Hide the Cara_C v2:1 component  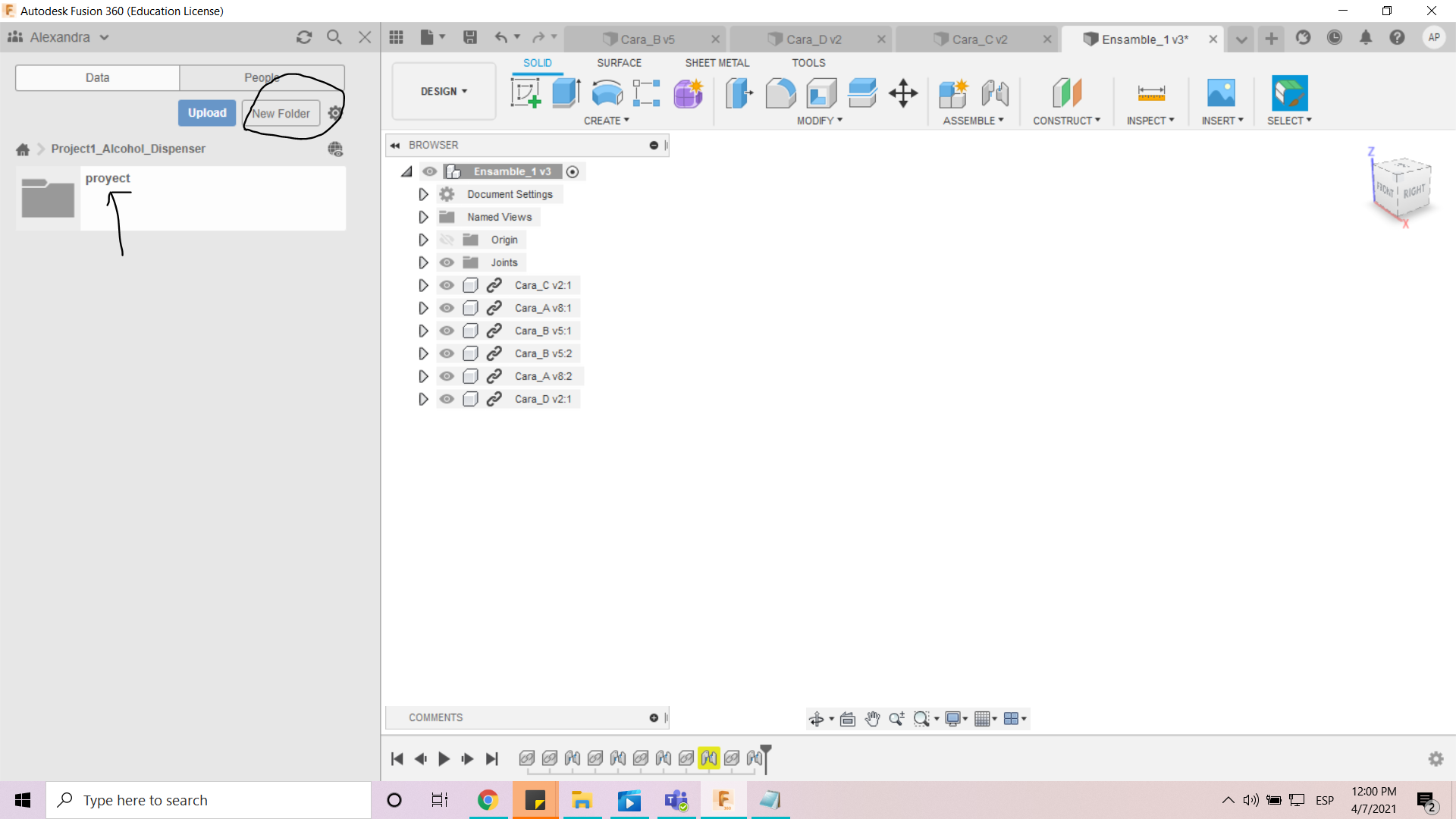point(447,285)
